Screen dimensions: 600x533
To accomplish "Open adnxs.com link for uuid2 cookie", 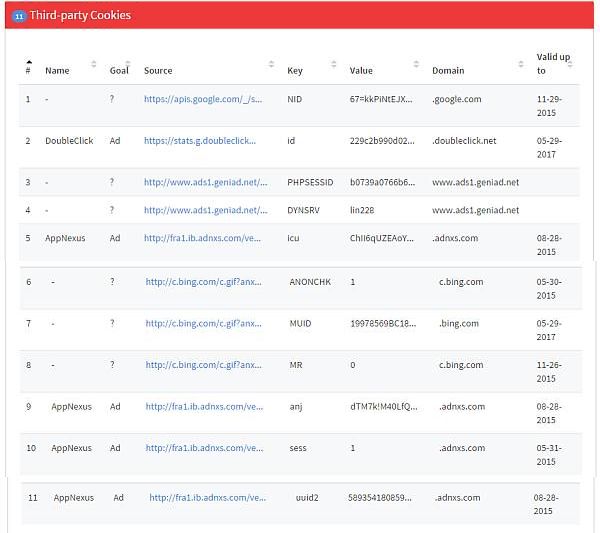I will point(208,497).
